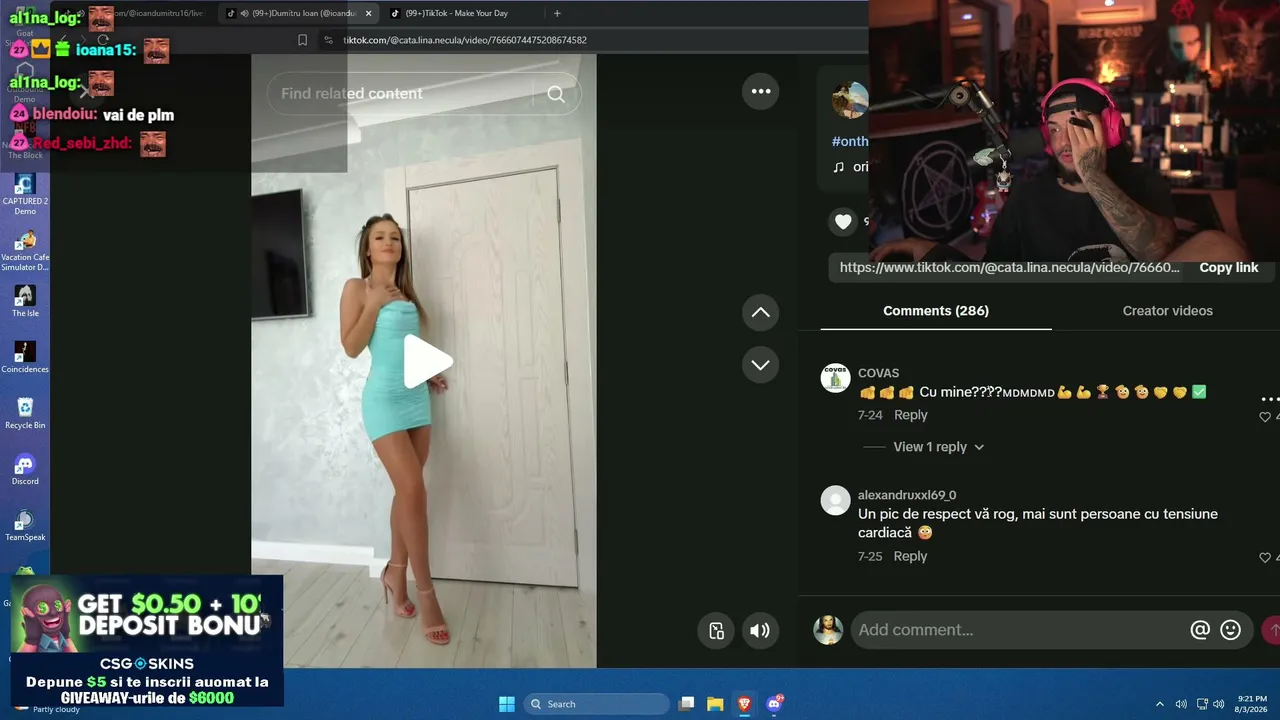Reply to alexandruxxl69_0's comment

(910, 556)
